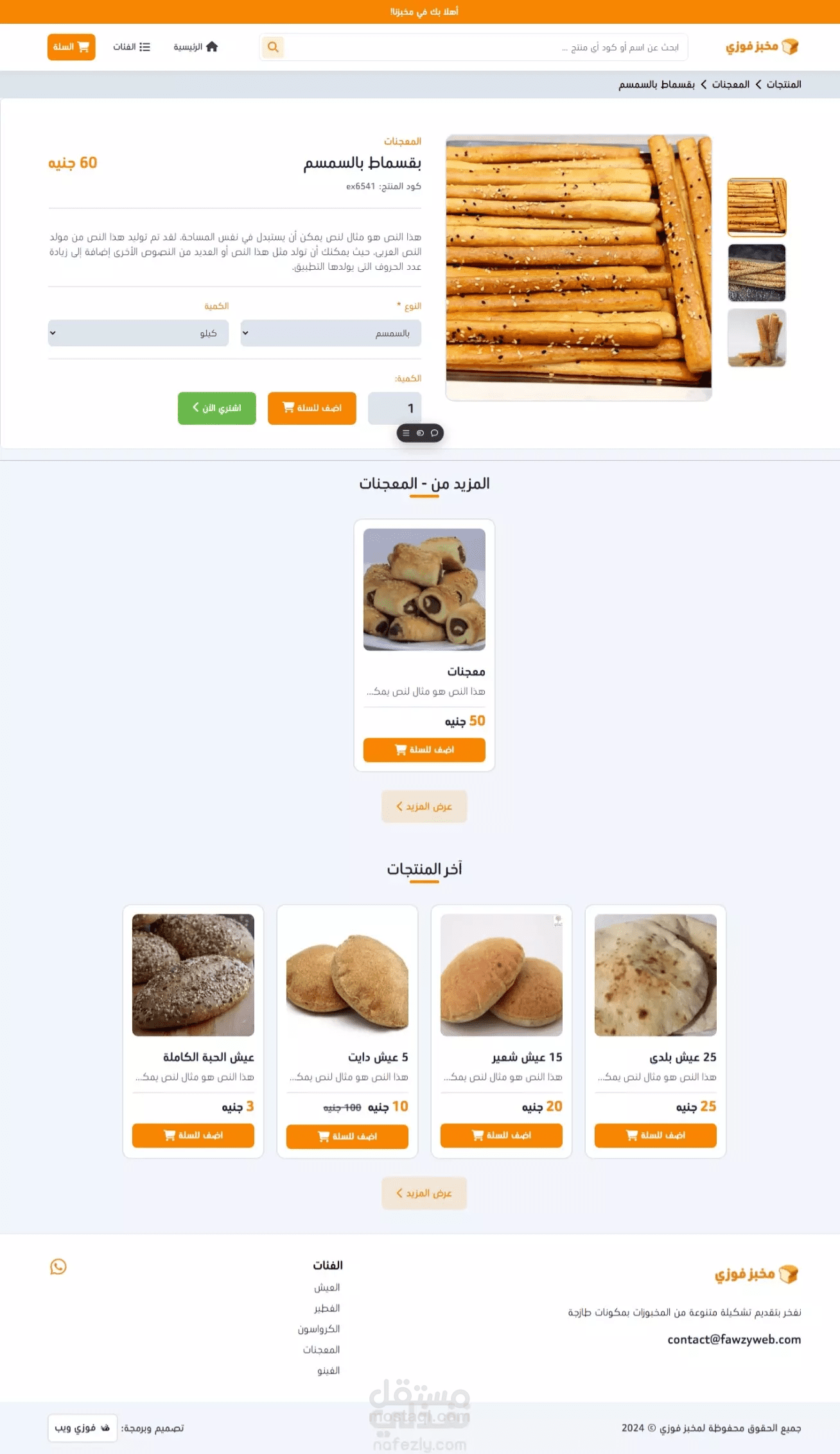
Task: Click the green اشتري الآن button
Action: click(217, 408)
